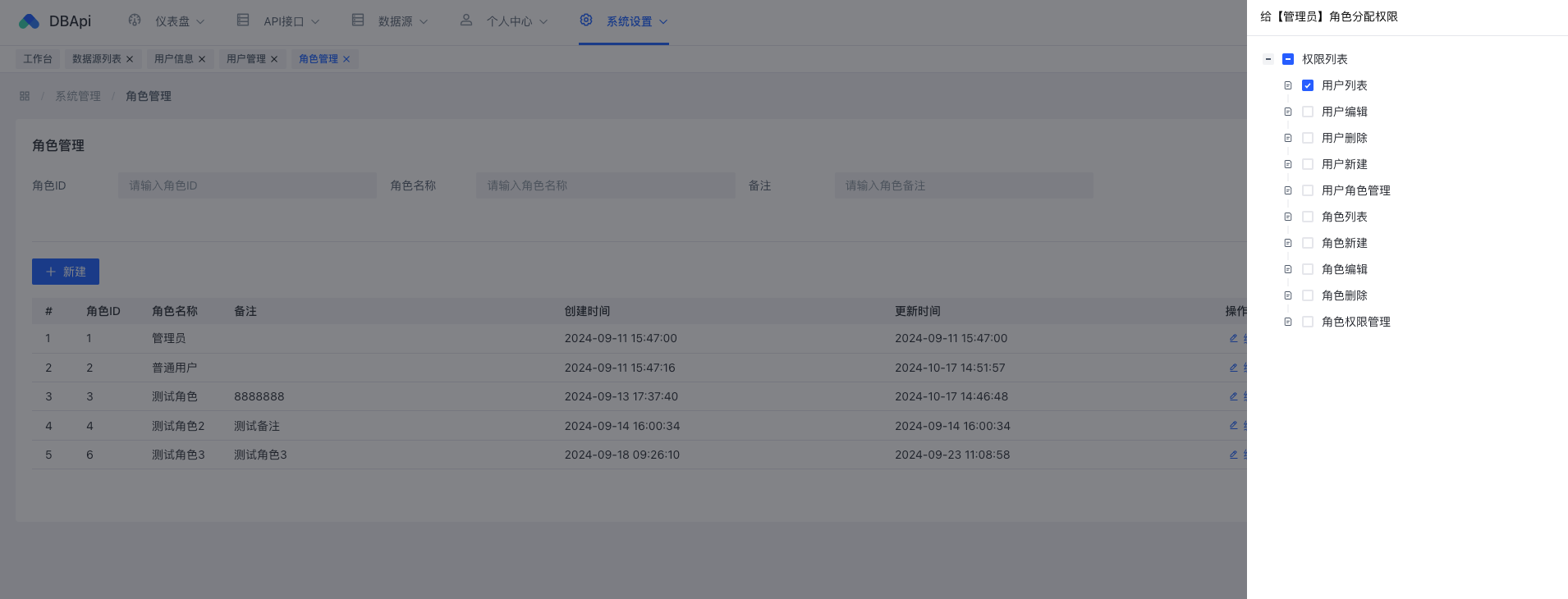This screenshot has height=599, width=1568.
Task: Check the 用户删除 permission checkbox
Action: [1308, 138]
